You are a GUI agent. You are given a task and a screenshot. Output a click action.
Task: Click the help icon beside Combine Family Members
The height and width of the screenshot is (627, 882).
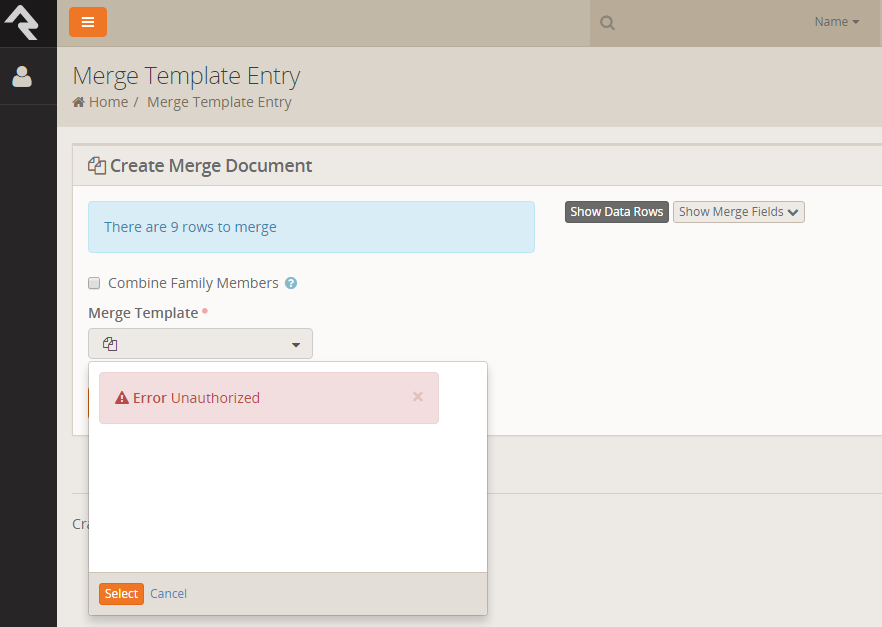[291, 284]
